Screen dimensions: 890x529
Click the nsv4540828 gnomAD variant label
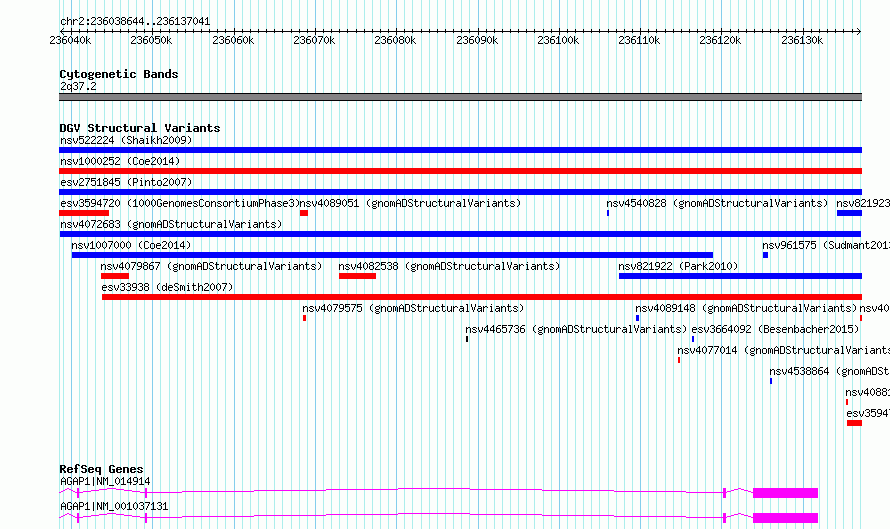click(717, 203)
